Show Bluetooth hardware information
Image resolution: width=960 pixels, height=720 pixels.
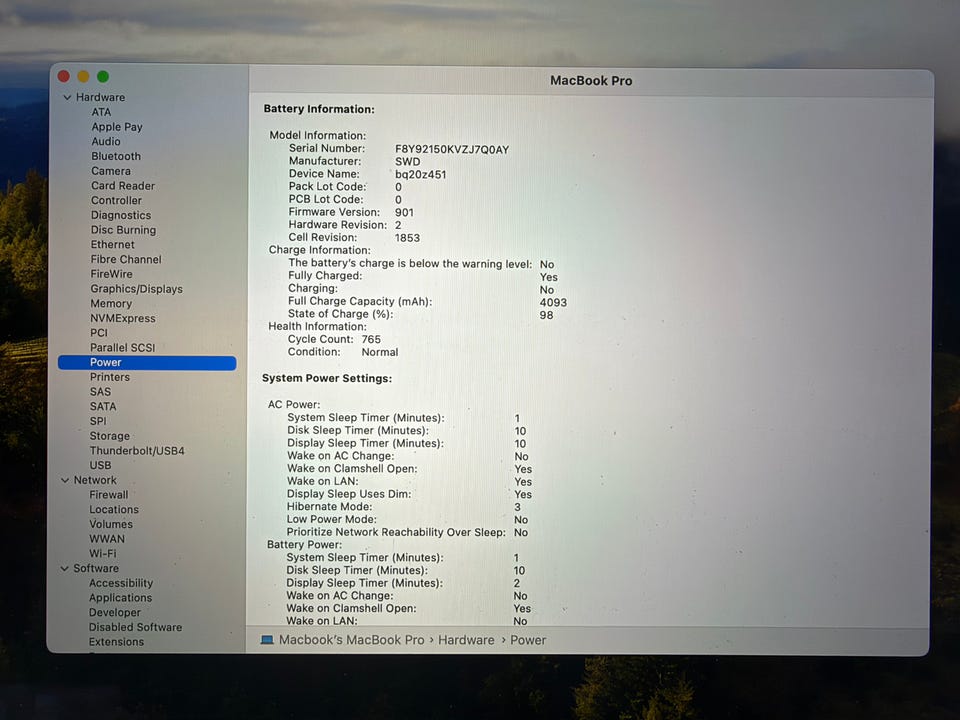coord(116,156)
